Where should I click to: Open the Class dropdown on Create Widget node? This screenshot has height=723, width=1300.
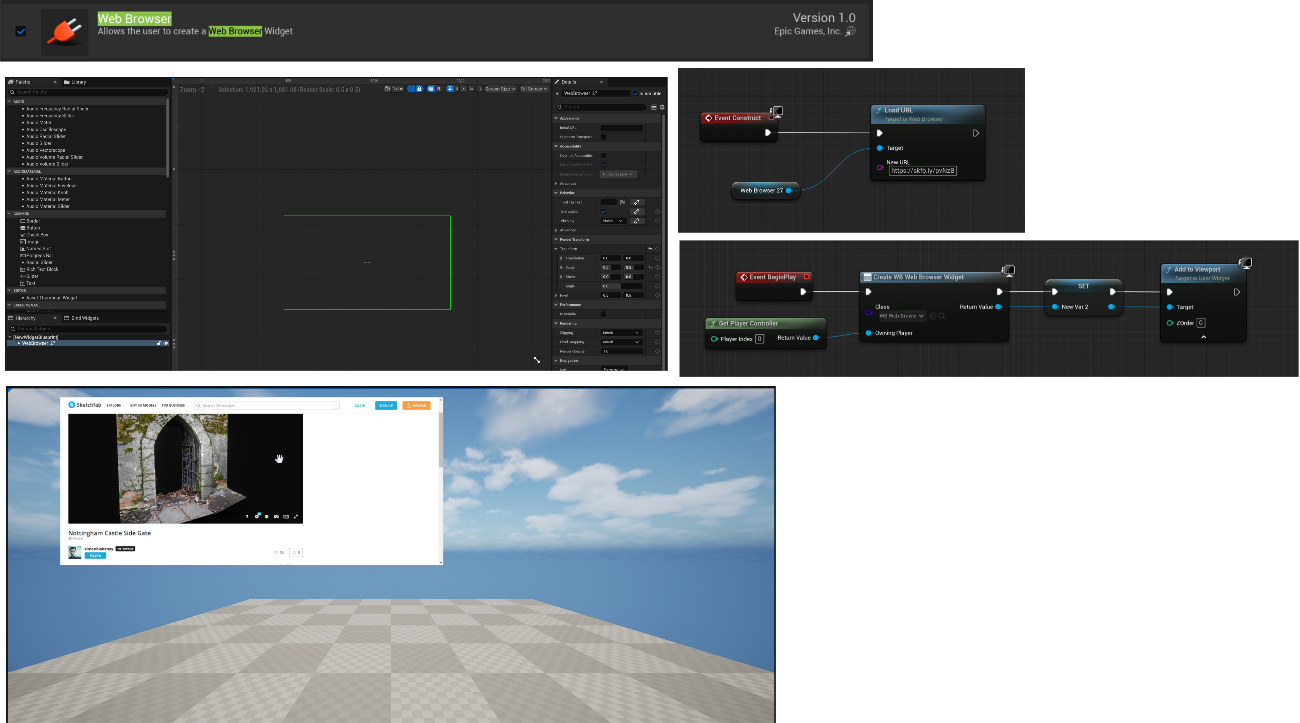900,316
